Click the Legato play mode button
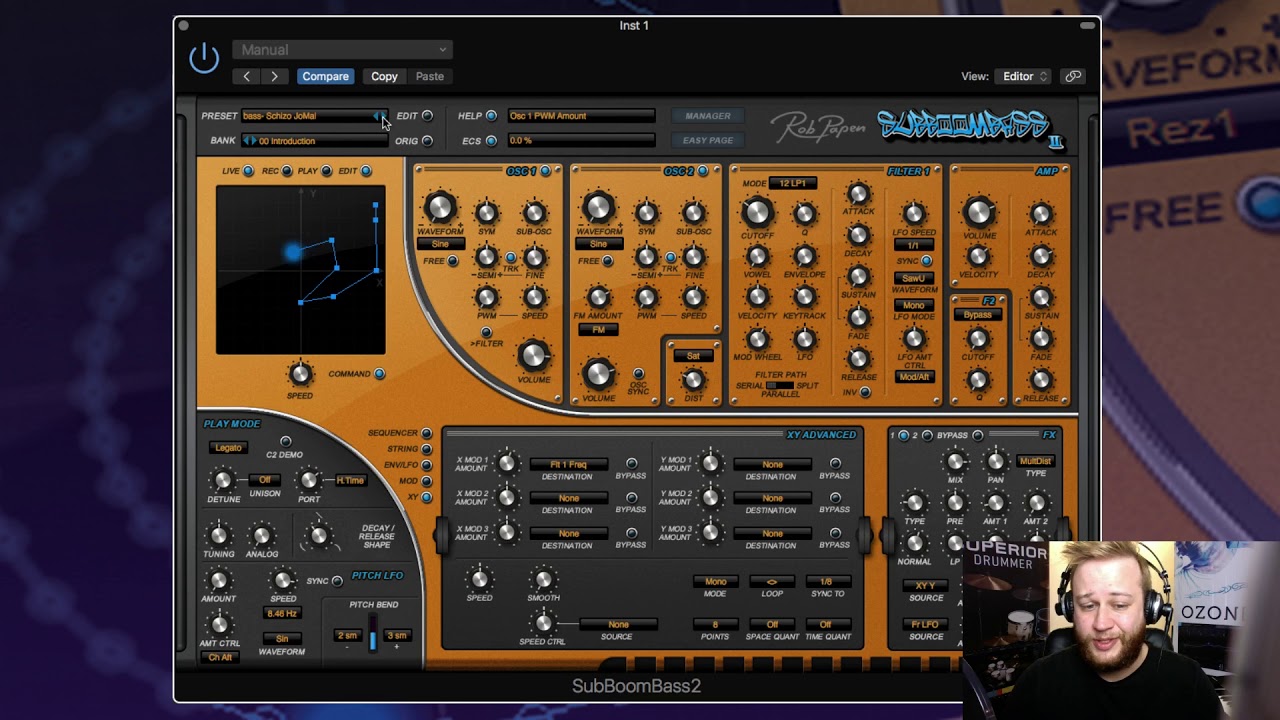1280x720 pixels. point(229,448)
